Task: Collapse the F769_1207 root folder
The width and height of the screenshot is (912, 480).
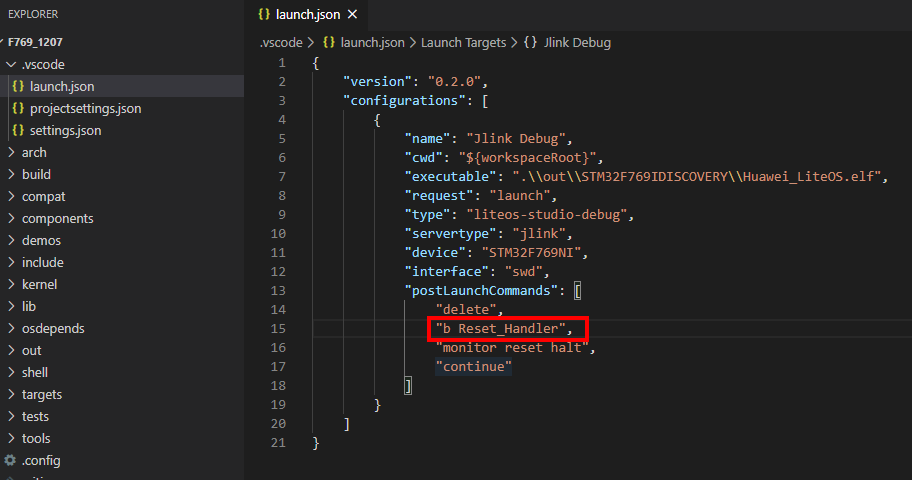Action: [x=35, y=42]
